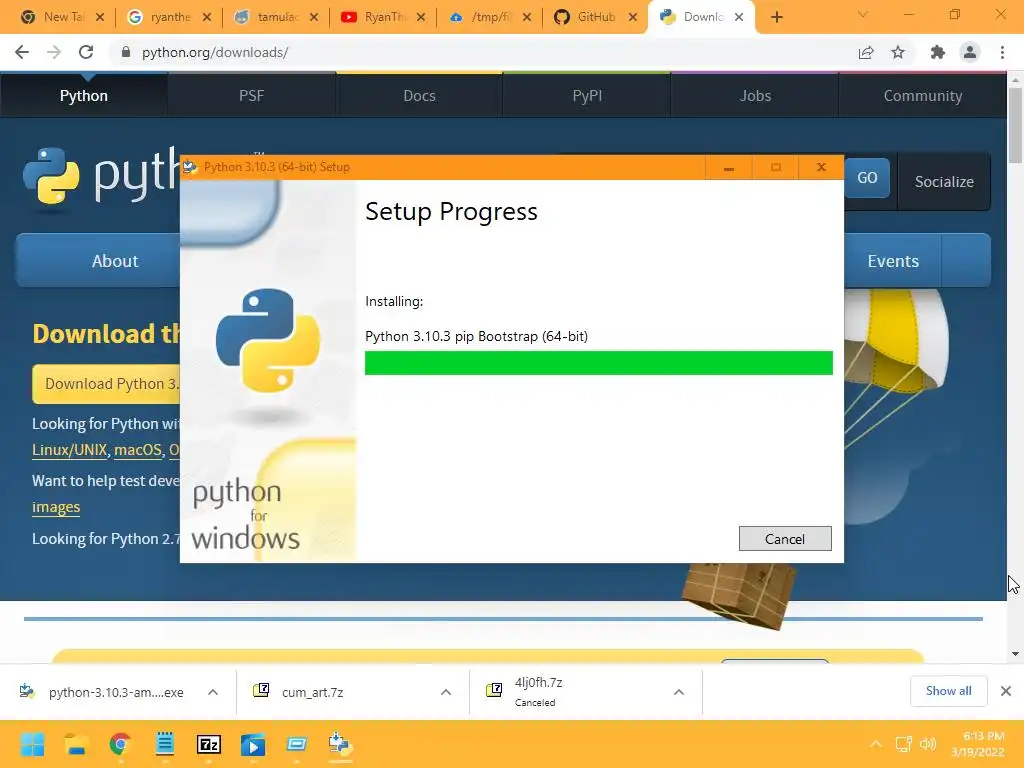Open the Community site menu item
1024x768 pixels.
pos(923,95)
